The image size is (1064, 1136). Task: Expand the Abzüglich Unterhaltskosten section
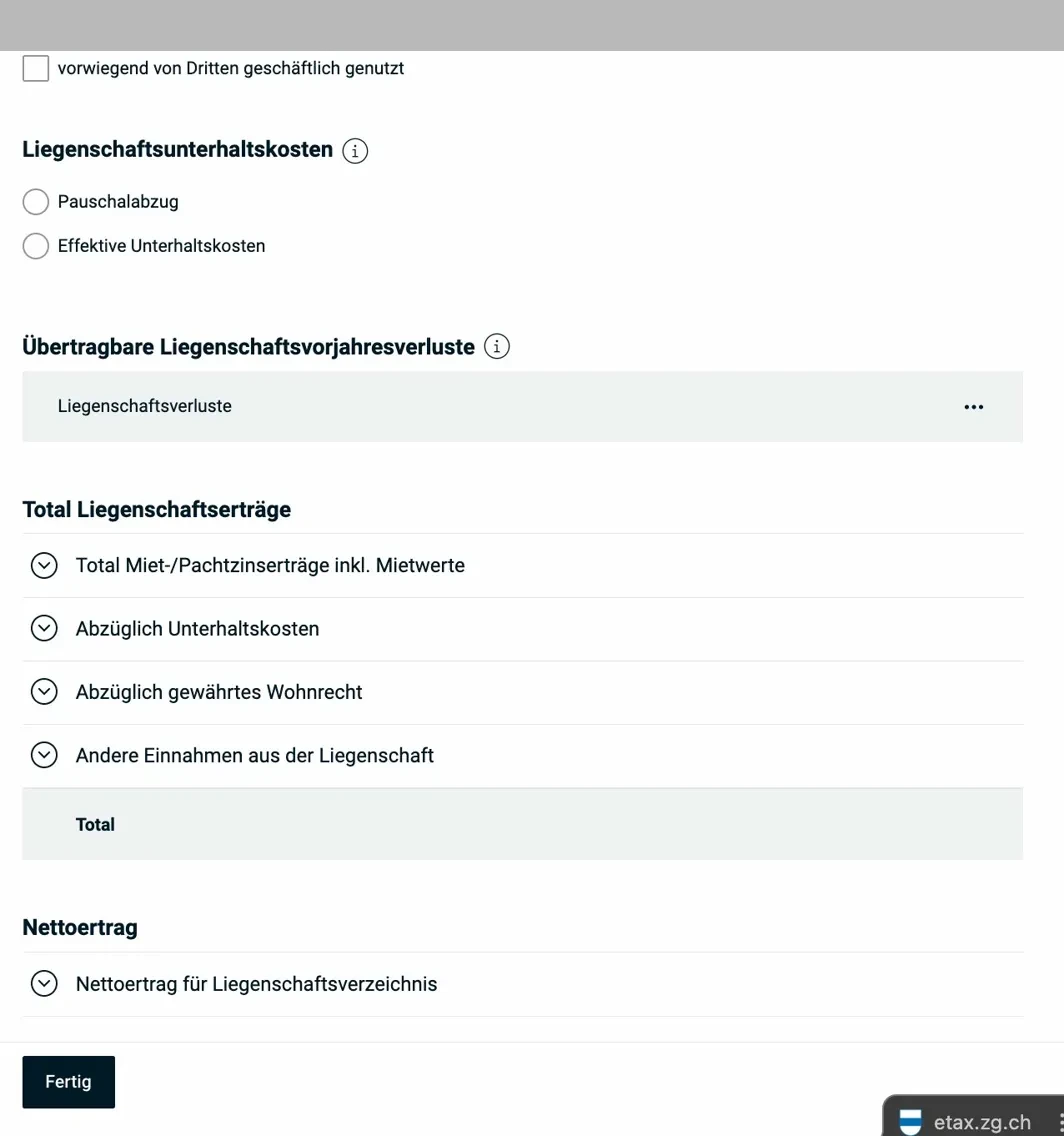point(44,628)
